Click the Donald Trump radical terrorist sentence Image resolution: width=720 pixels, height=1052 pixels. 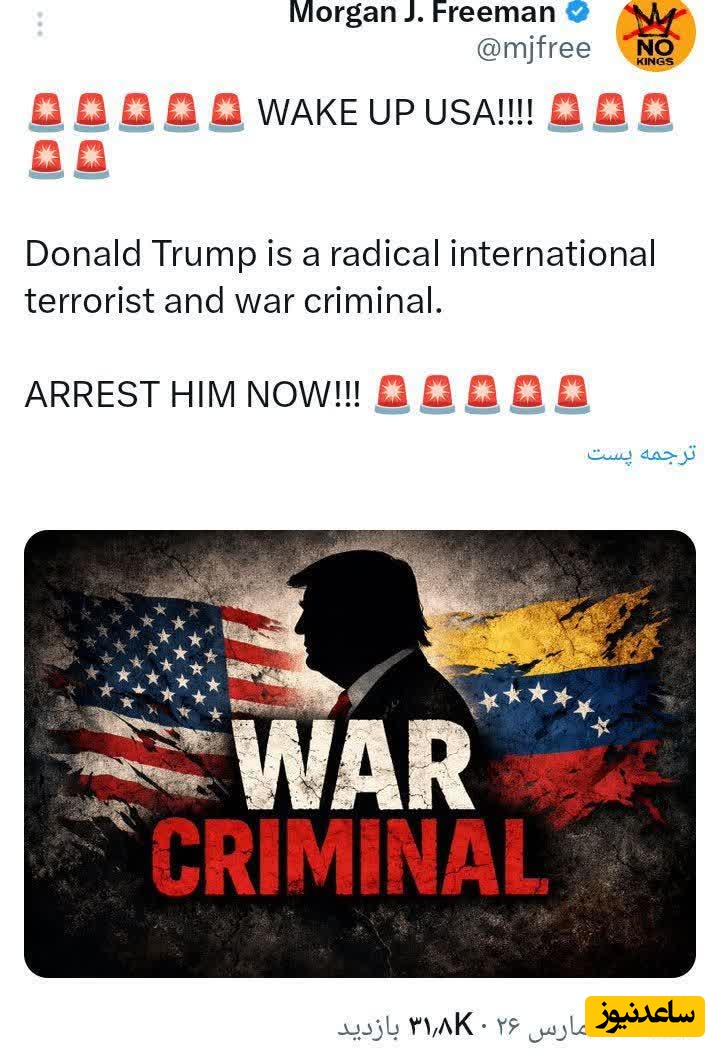(x=340, y=277)
